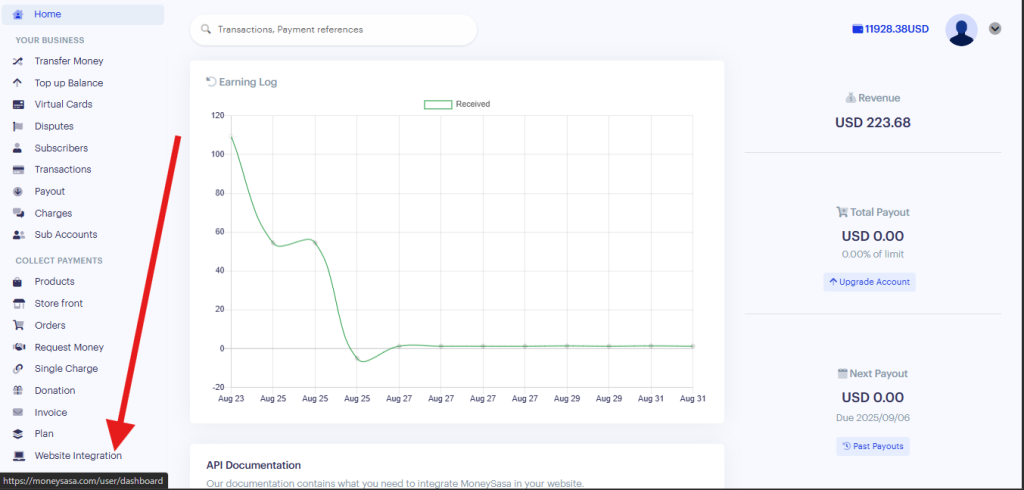The image size is (1024, 490).
Task: Click the Past Payouts button
Action: point(872,446)
